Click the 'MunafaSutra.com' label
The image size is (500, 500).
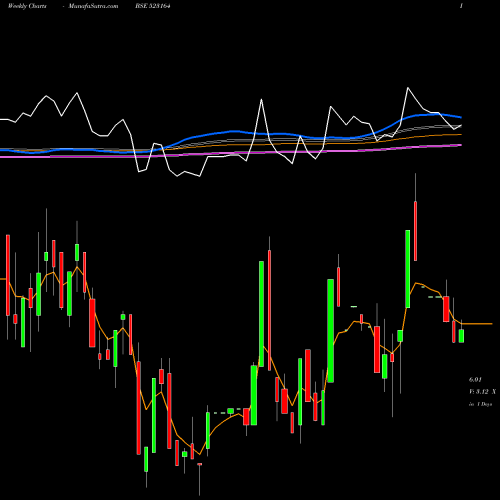(x=93, y=6)
